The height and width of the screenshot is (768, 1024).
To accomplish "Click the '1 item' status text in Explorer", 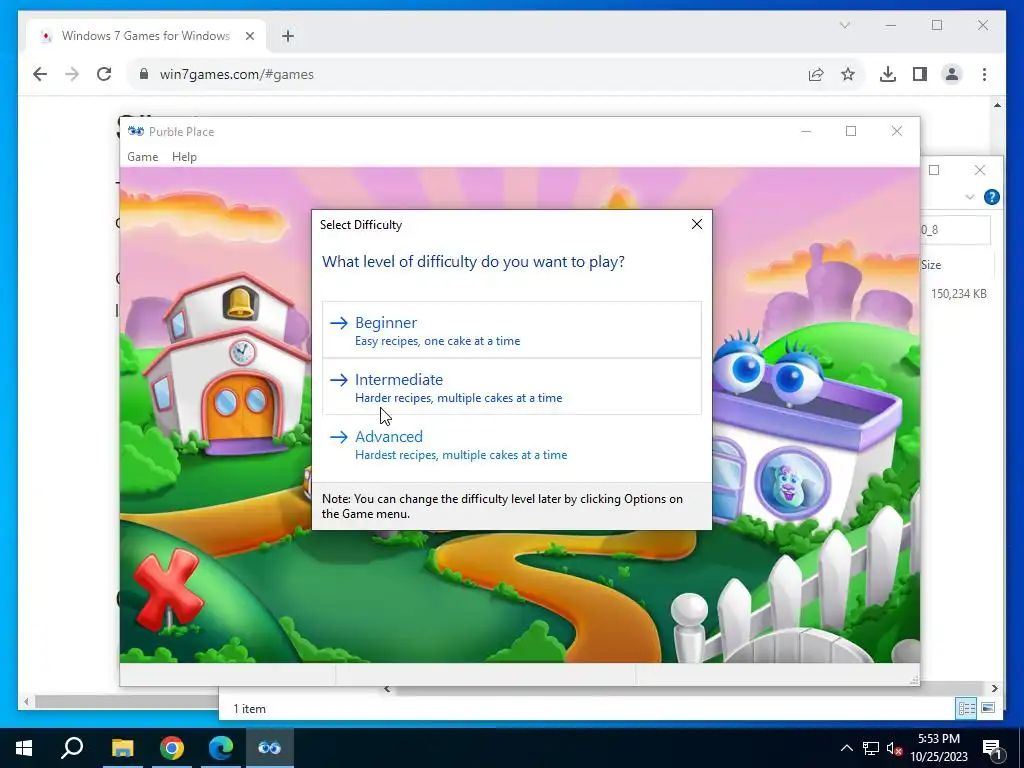I will (249, 709).
